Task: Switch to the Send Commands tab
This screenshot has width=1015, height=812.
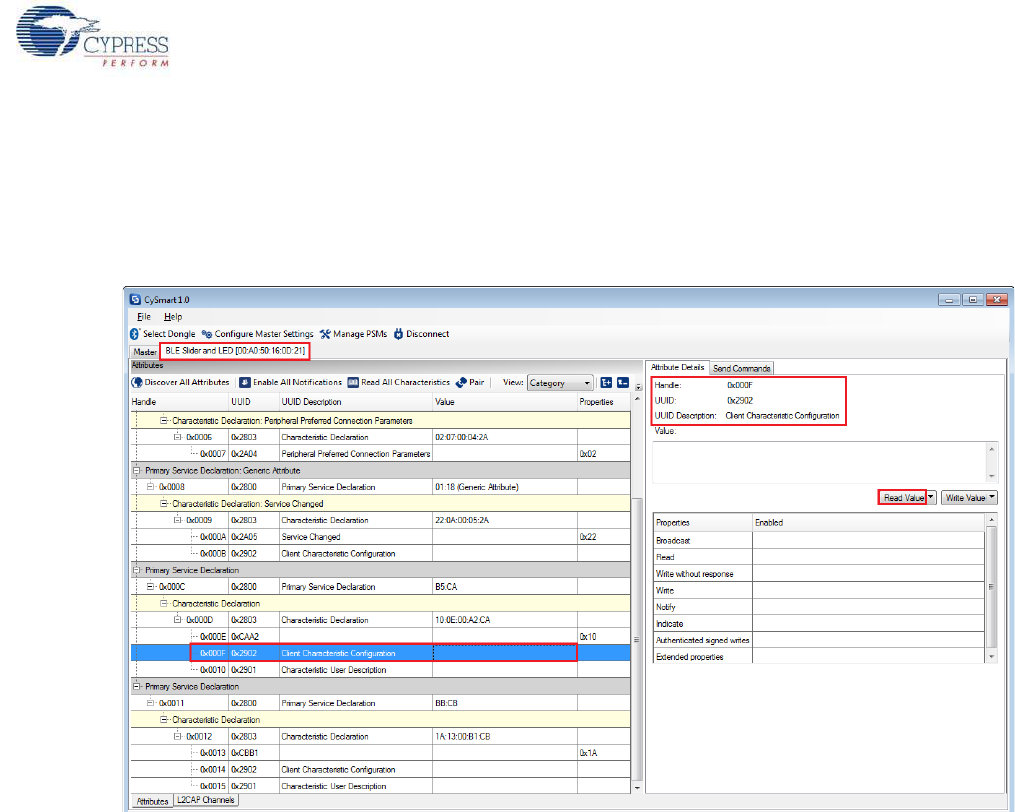Action: point(742,368)
